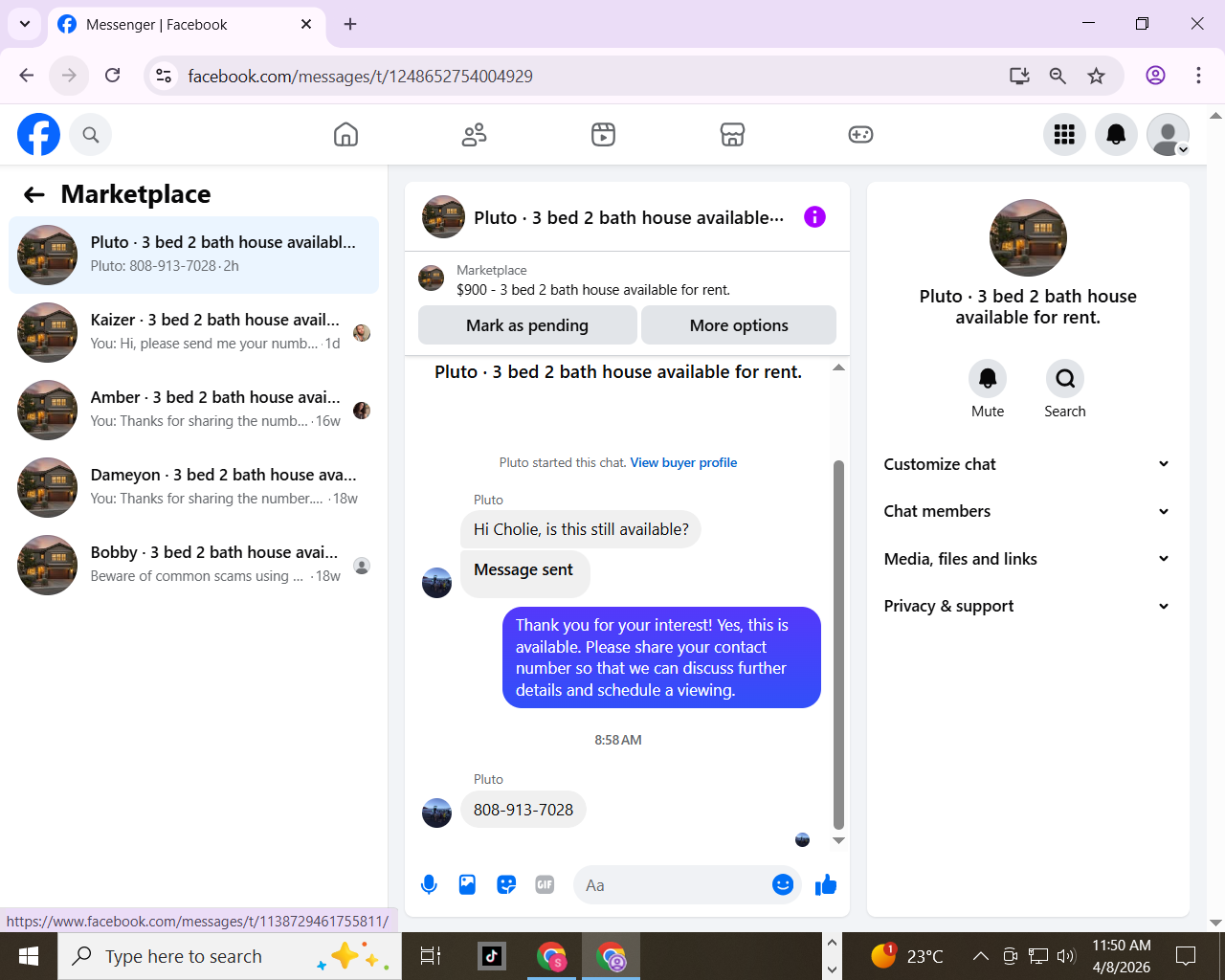Click Mark as pending

[527, 325]
